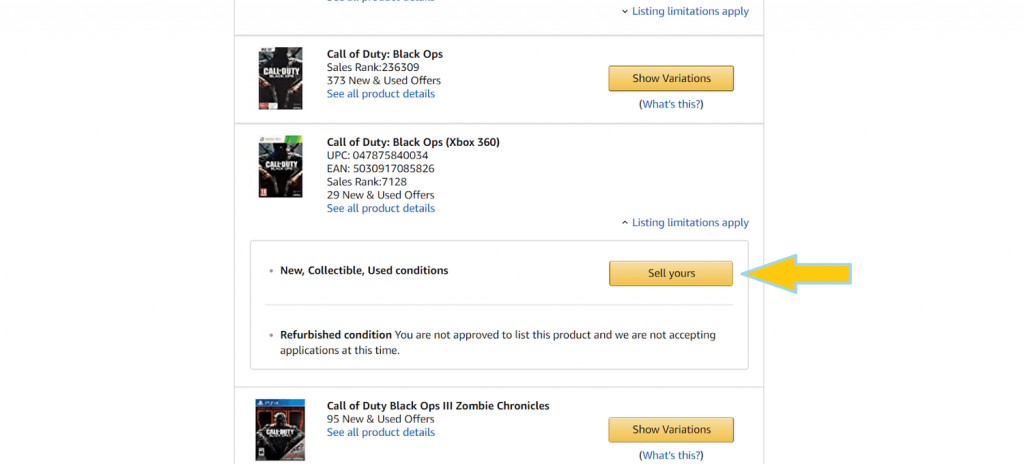Click the 29 New & Used Offers text
This screenshot has width=1024, height=464.
381,195
